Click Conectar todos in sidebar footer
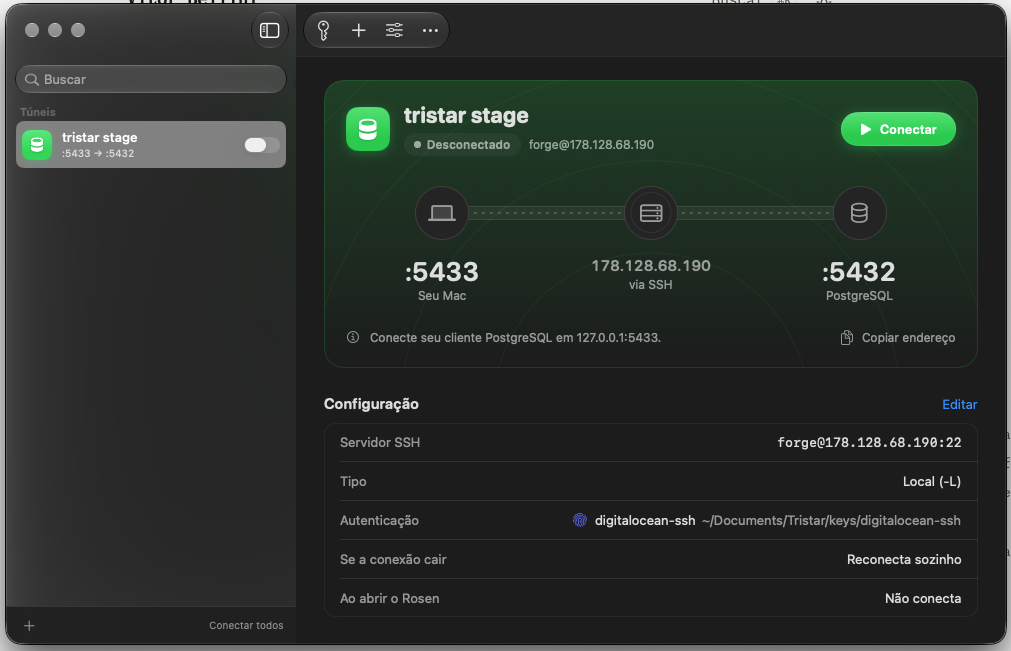1011x651 pixels. 246,625
